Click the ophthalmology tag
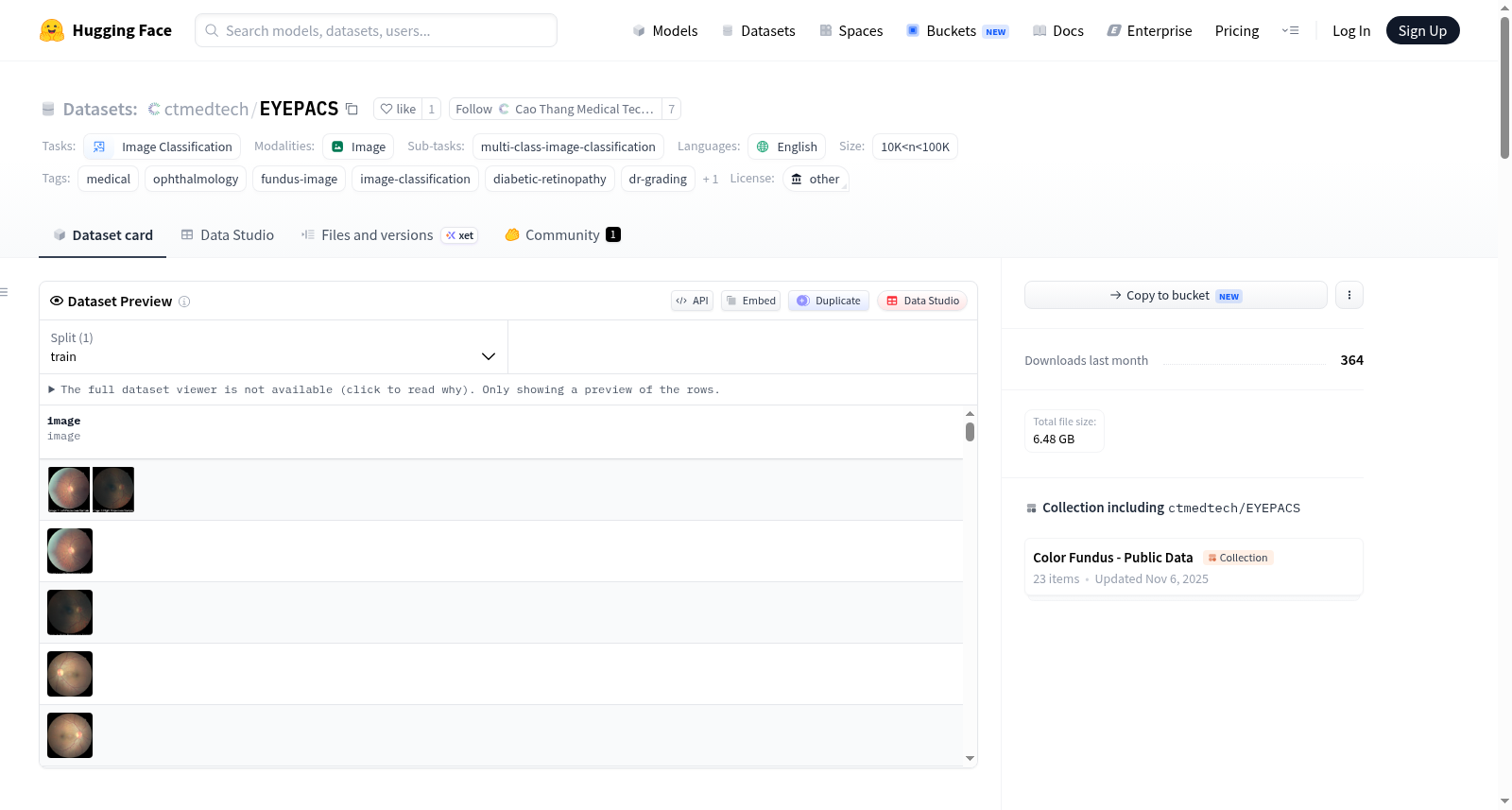1512x810 pixels. 196,179
